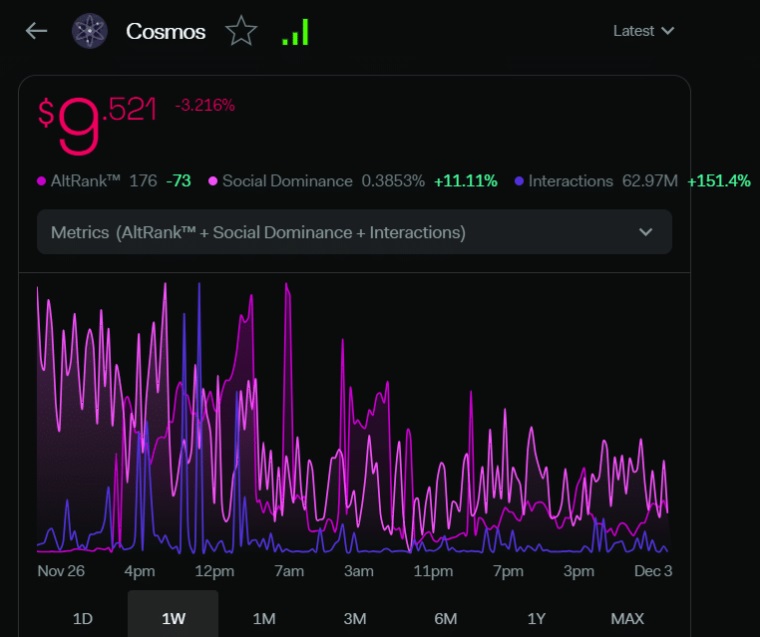Screen dimensions: 760x637
Task: Switch to the 1M time range
Action: 264,619
